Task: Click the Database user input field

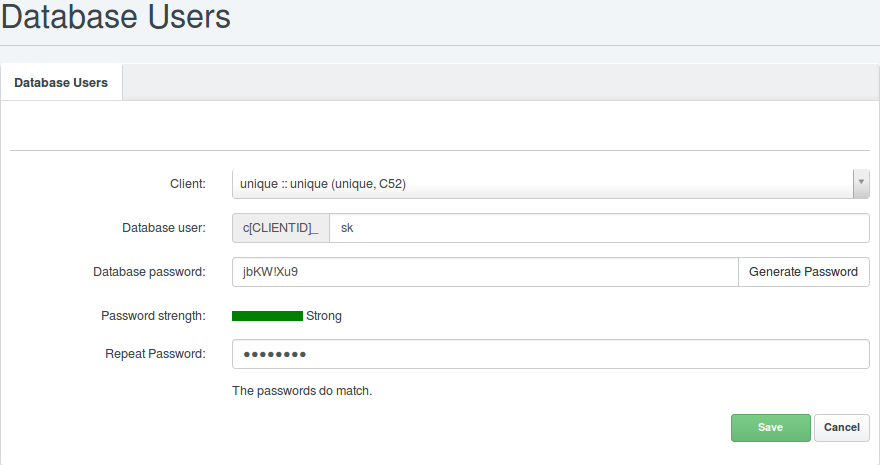Action: (599, 228)
